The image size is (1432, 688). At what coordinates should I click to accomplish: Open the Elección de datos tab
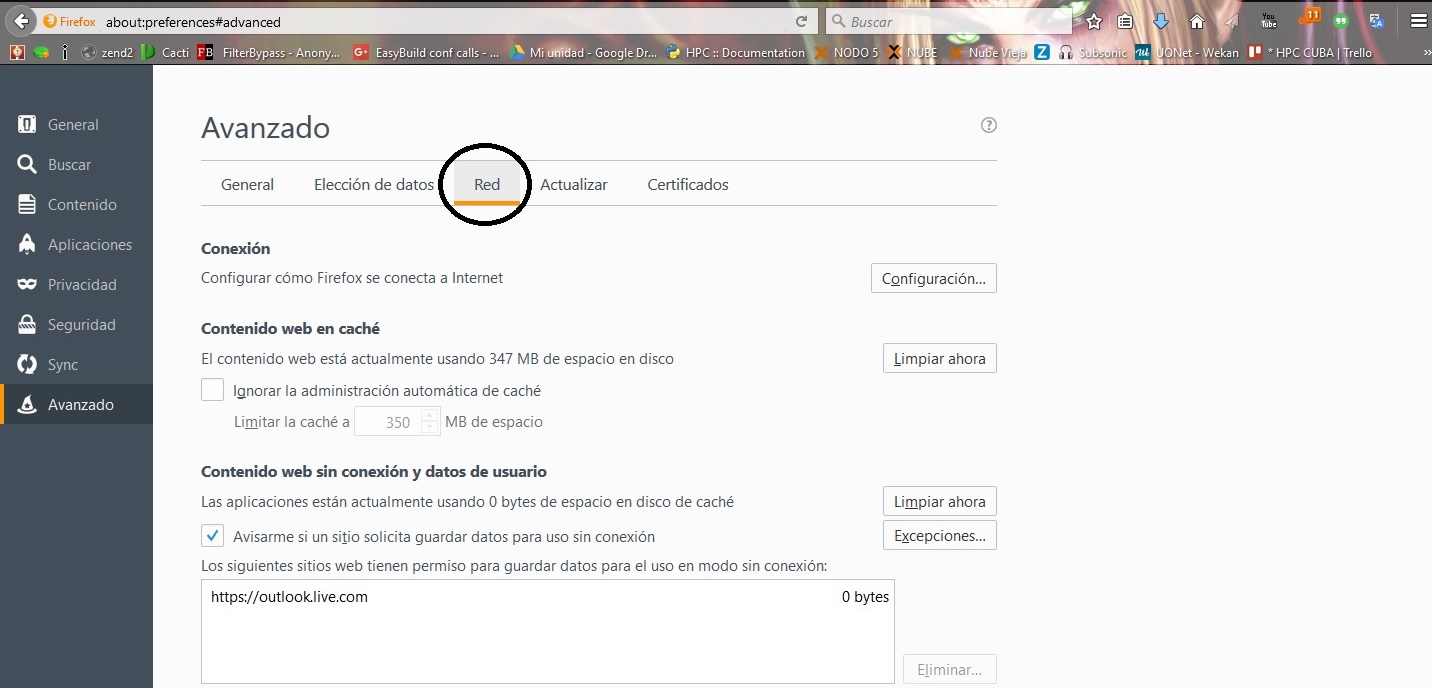tap(374, 185)
